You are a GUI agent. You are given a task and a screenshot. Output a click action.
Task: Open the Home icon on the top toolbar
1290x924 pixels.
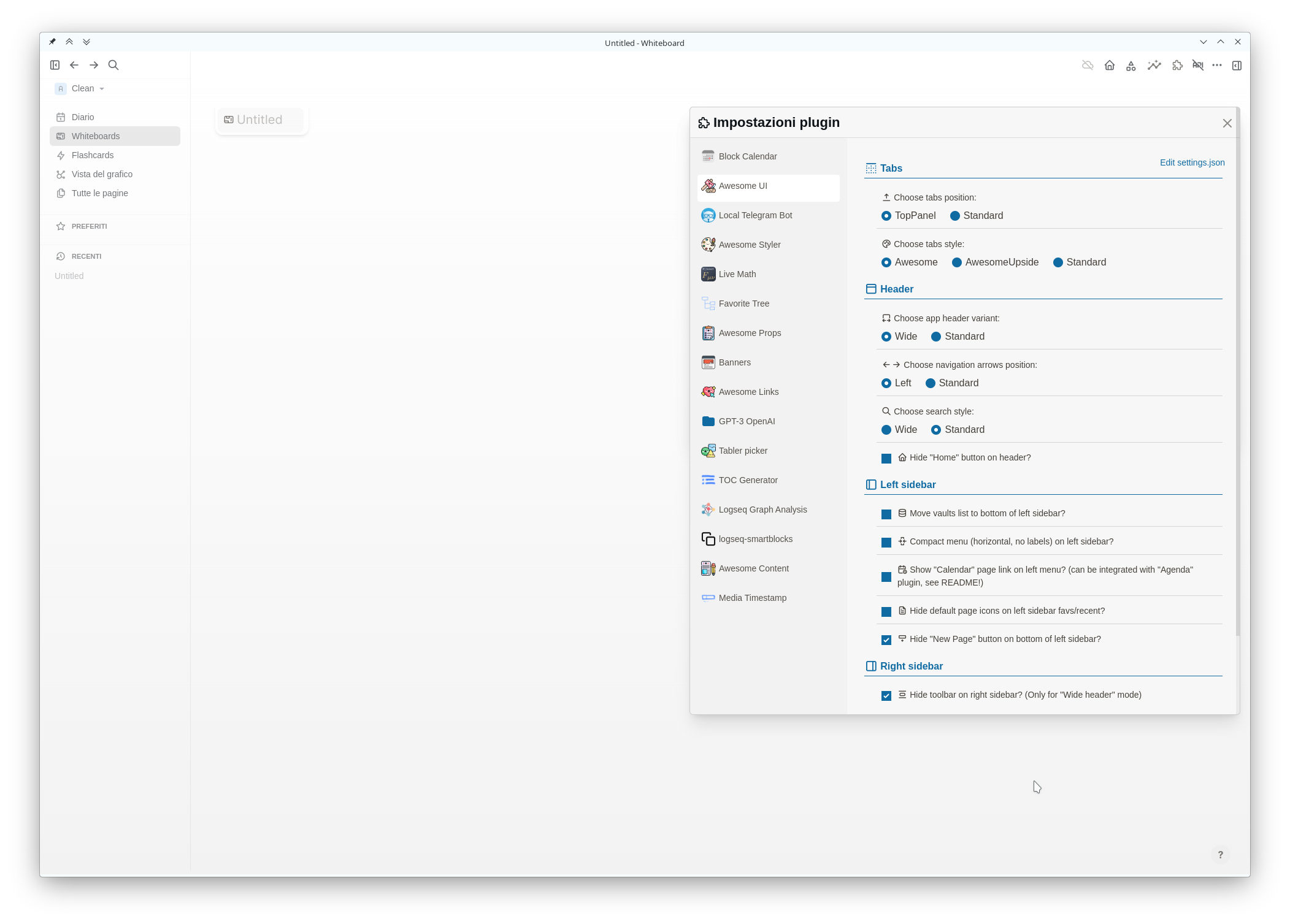(x=1110, y=65)
